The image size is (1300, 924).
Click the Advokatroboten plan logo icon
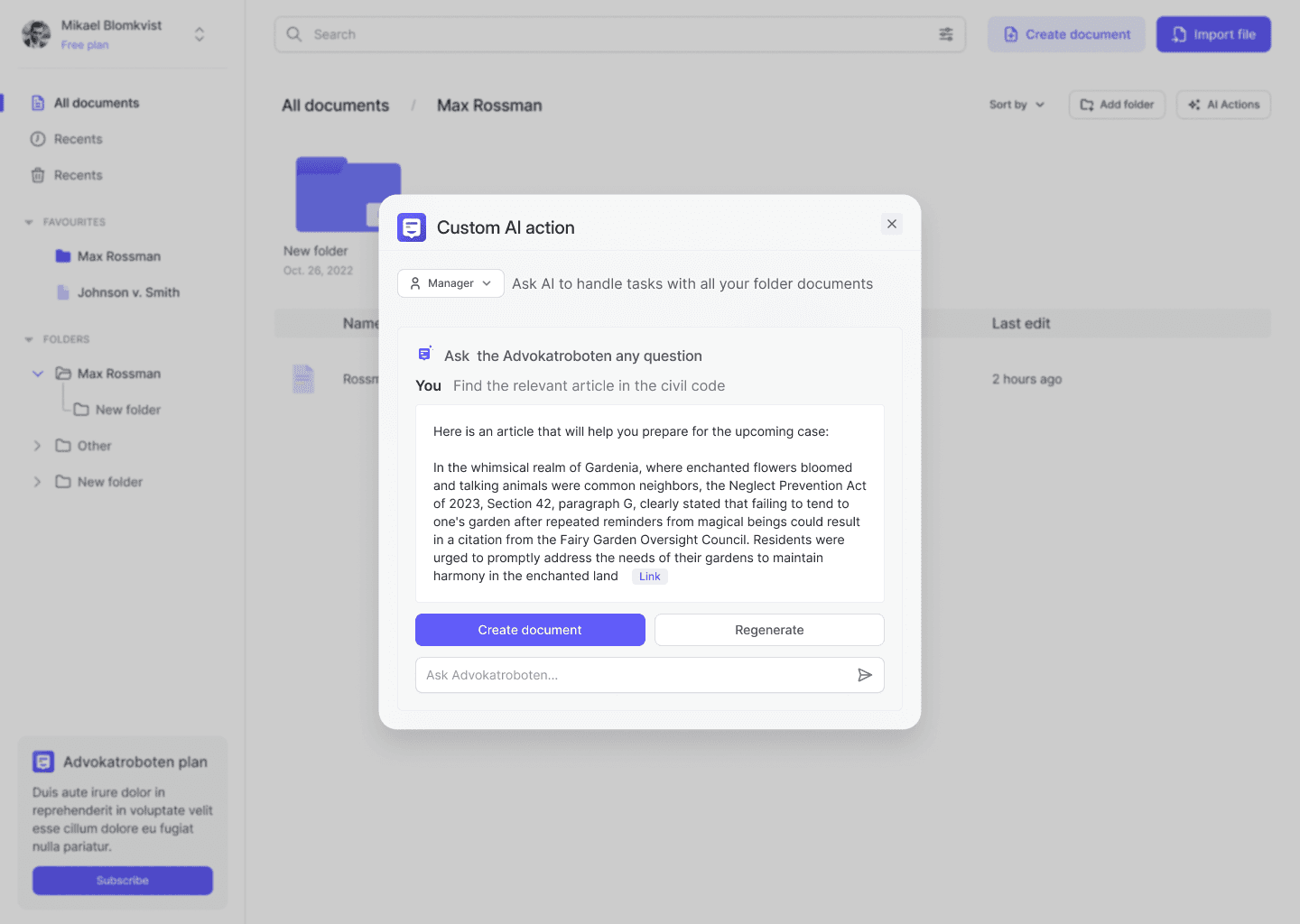[43, 762]
